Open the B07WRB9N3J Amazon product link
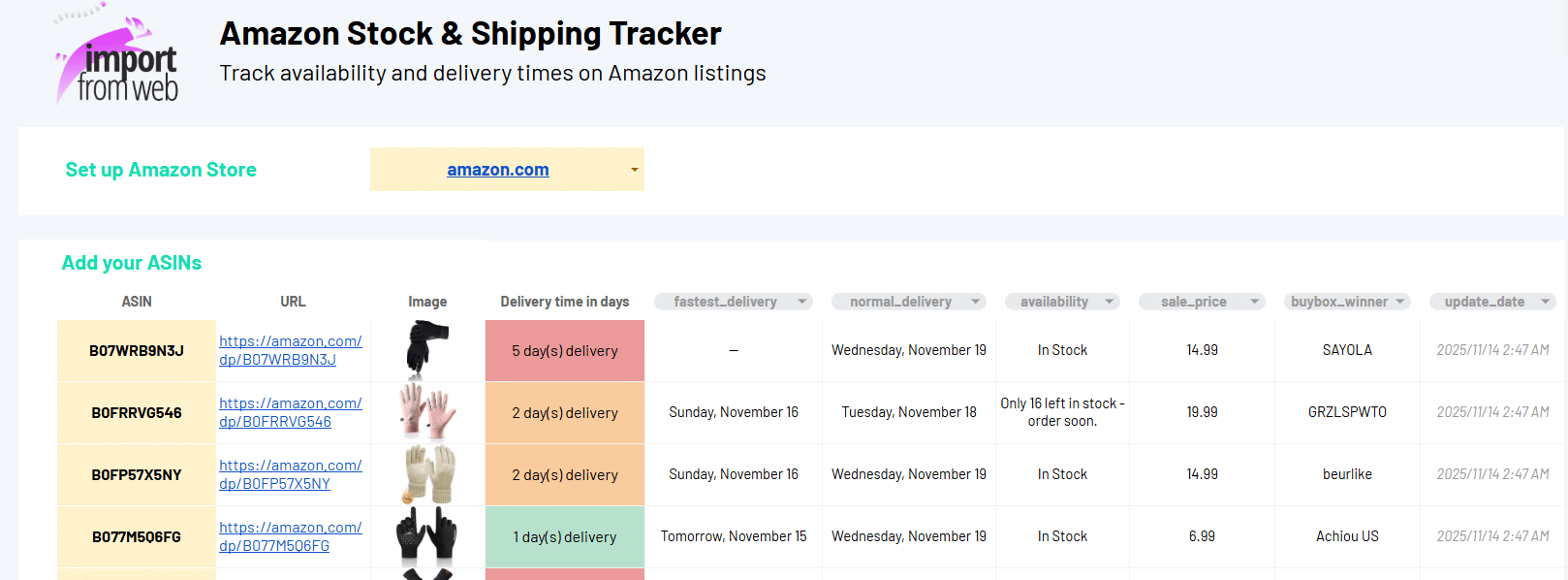 pos(290,350)
